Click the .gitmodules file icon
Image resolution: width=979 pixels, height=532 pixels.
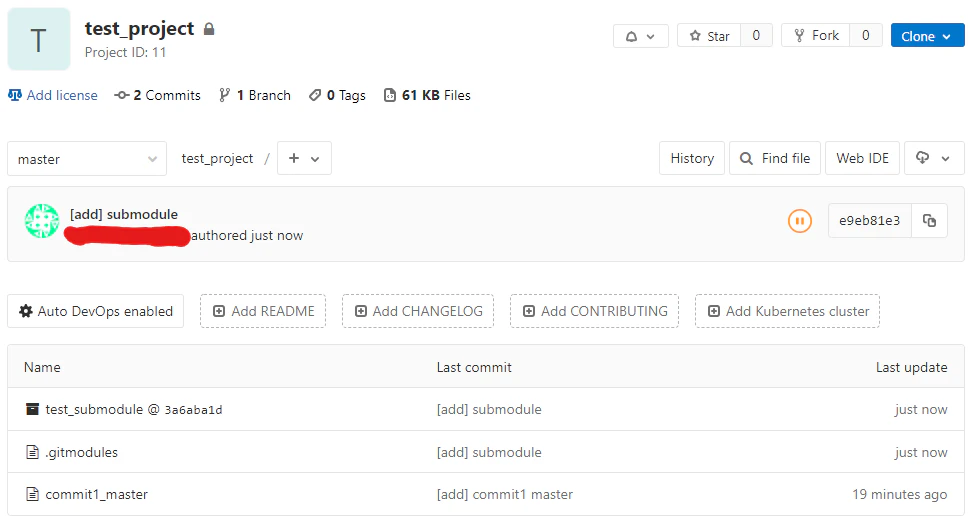click(x=32, y=452)
